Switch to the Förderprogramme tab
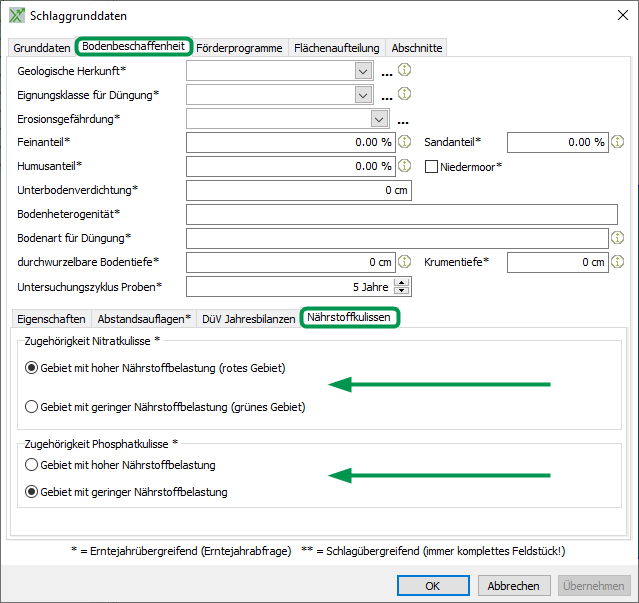This screenshot has height=603, width=639. [239, 48]
